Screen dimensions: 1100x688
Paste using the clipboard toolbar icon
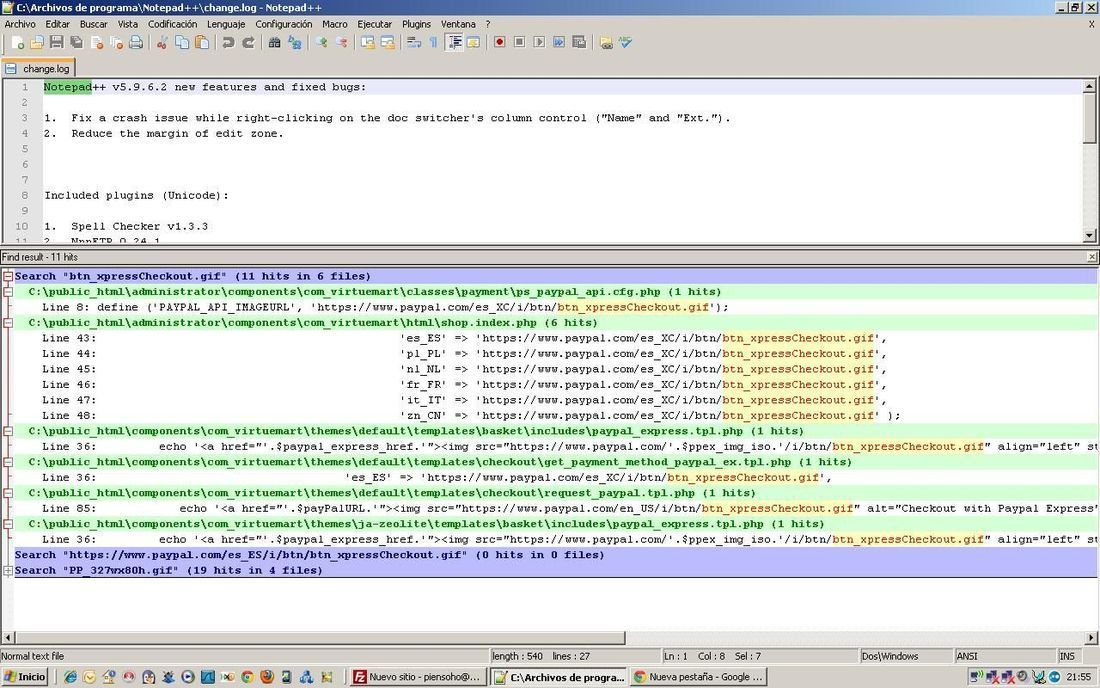202,43
